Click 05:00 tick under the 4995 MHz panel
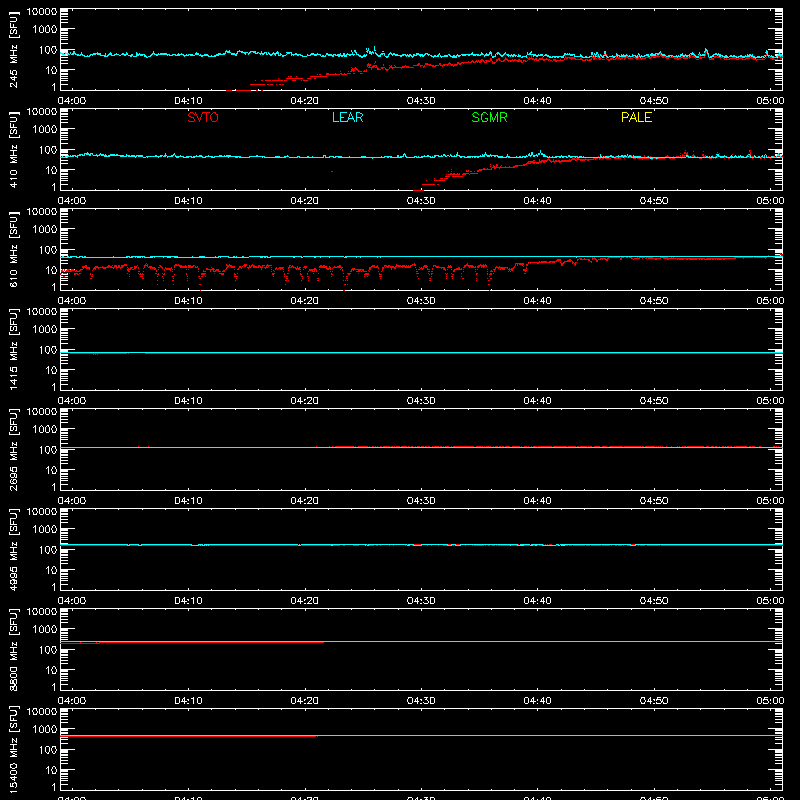 click(770, 601)
